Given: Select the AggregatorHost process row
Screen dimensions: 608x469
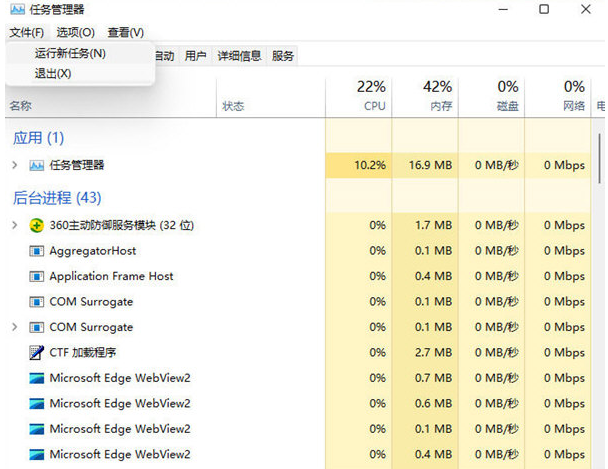Looking at the screenshot, I should click(298, 251).
